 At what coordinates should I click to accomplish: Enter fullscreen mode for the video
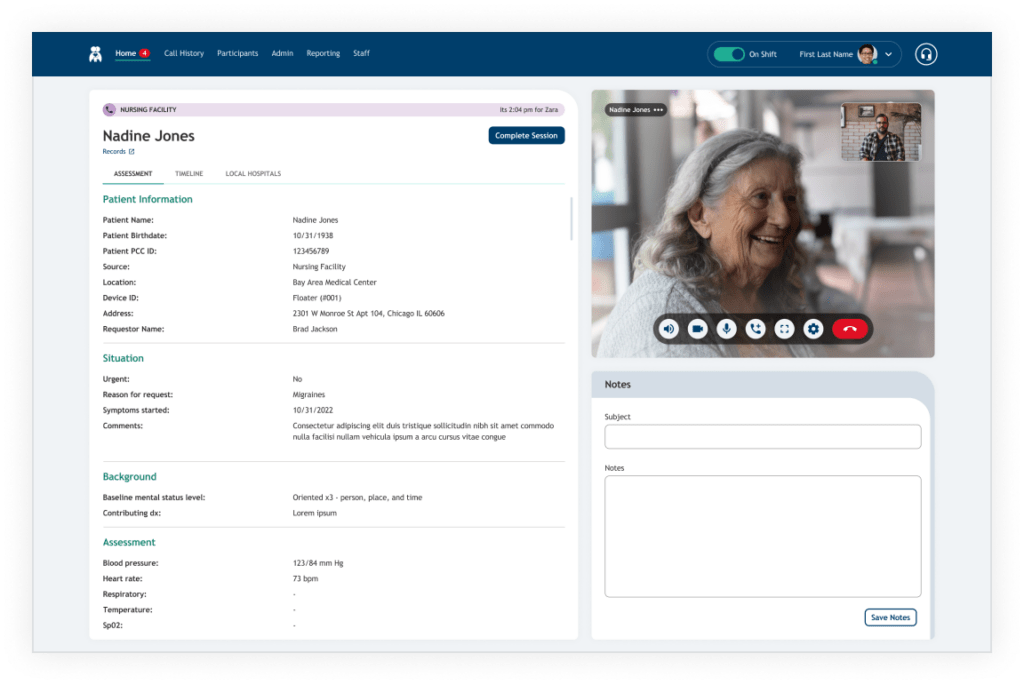784,328
